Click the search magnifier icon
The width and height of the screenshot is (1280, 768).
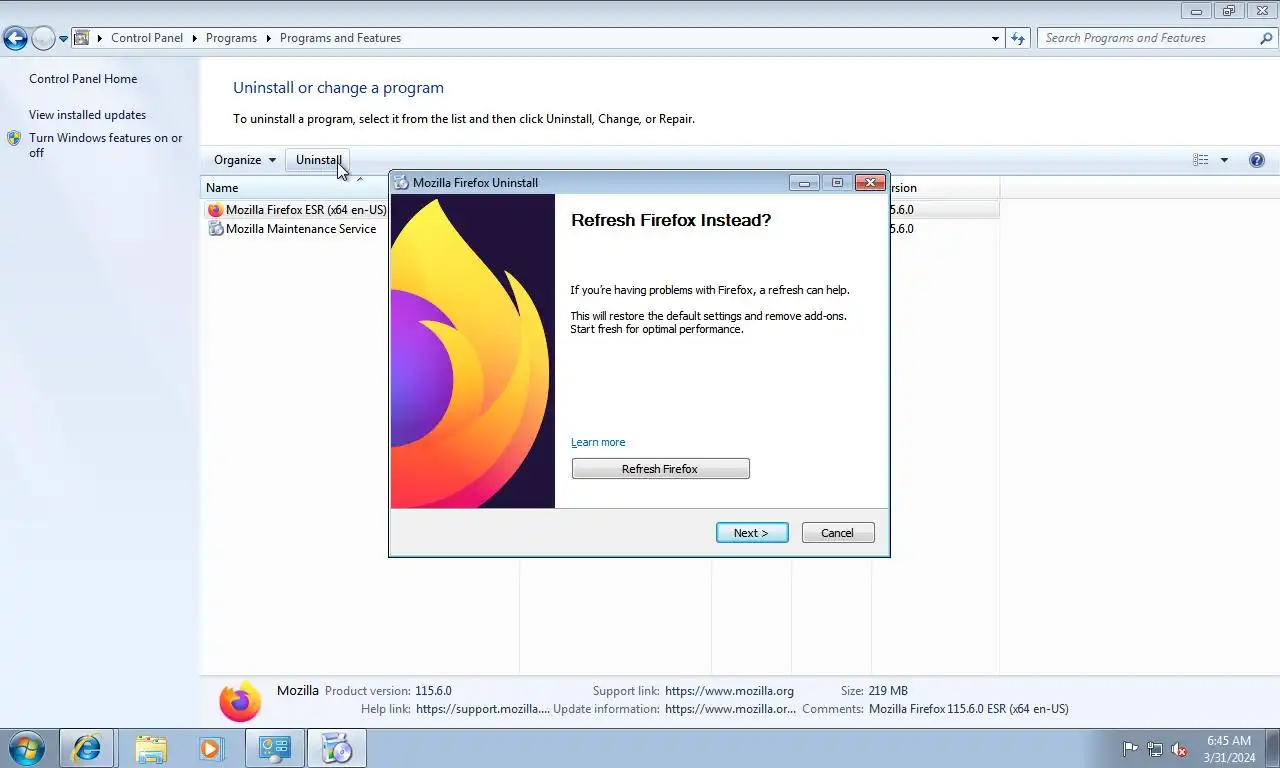pos(1266,38)
